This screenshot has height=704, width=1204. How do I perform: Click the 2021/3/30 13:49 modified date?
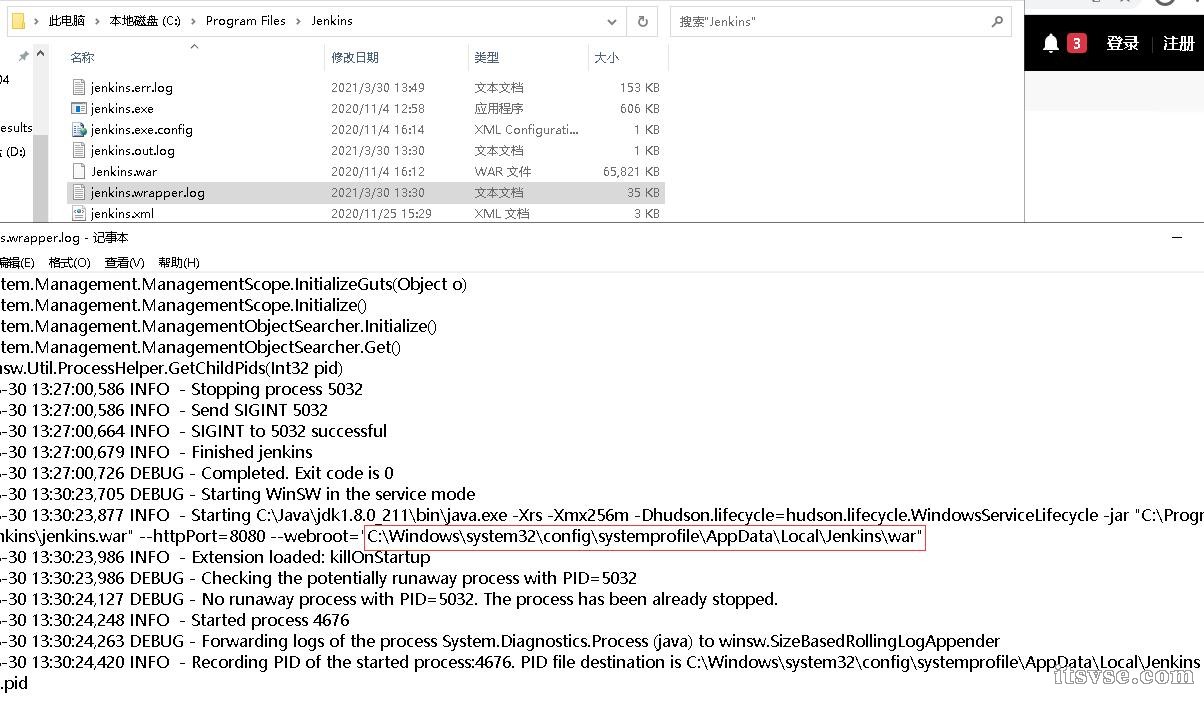click(378, 87)
